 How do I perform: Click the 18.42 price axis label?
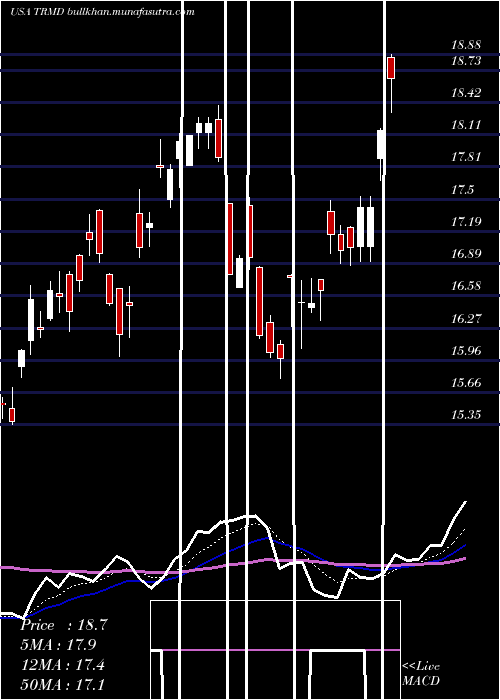(466, 93)
